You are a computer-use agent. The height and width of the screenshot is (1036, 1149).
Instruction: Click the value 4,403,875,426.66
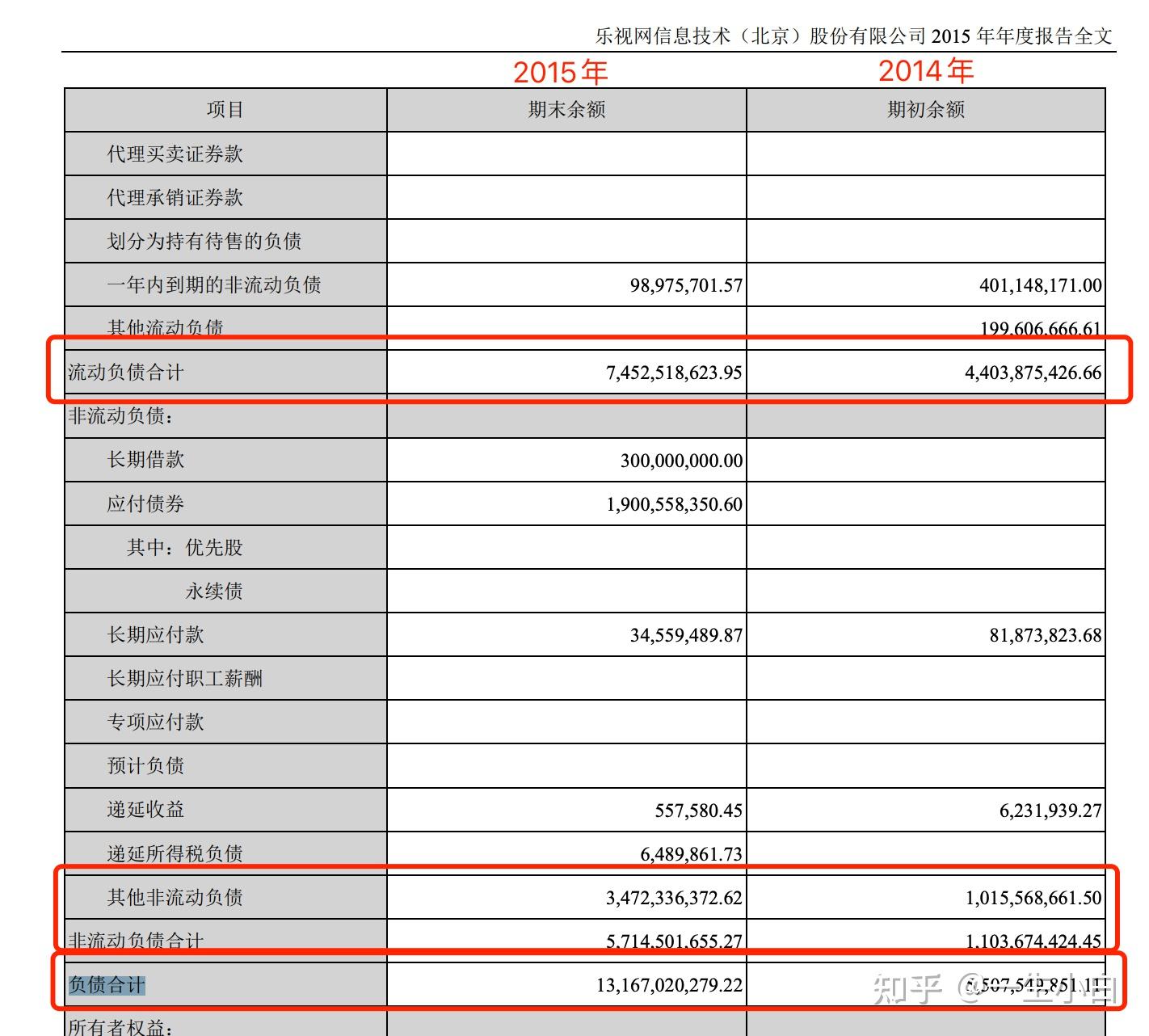(x=1033, y=373)
